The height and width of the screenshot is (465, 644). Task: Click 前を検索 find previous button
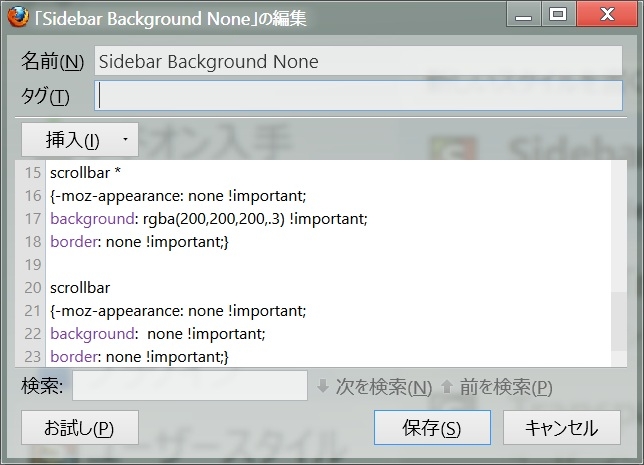[x=496, y=387]
